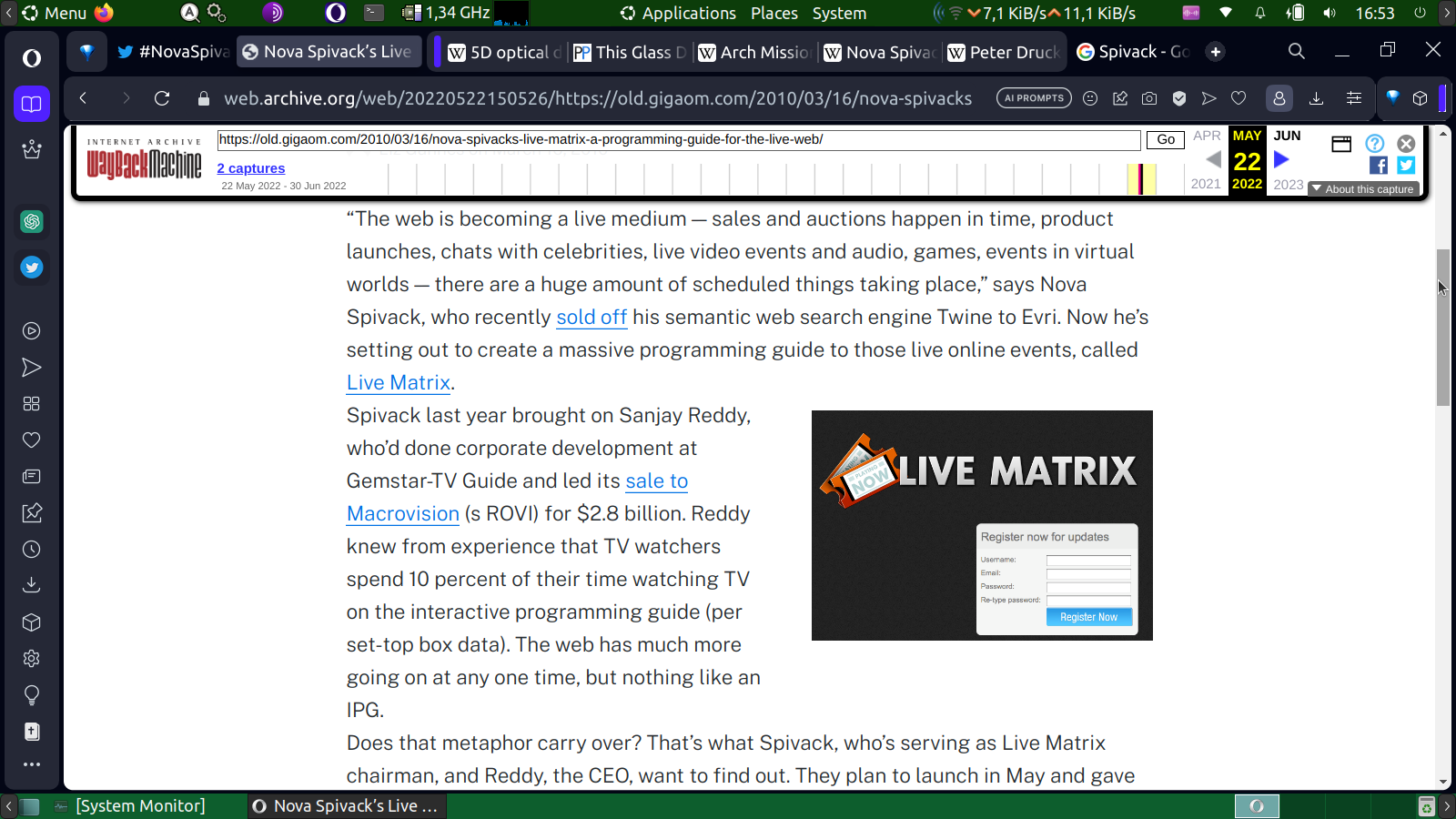Follow the "sale to" link
The width and height of the screenshot is (1456, 819).
[657, 480]
